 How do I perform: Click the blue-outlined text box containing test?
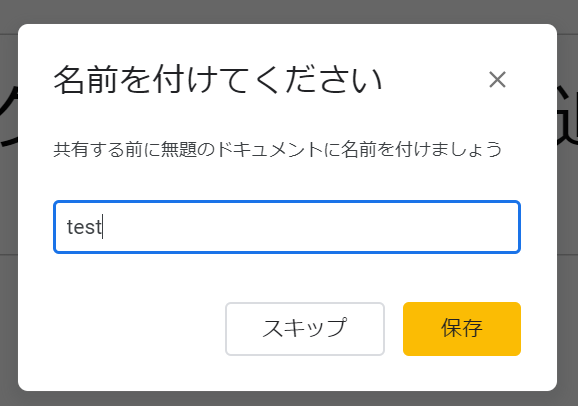pos(287,227)
